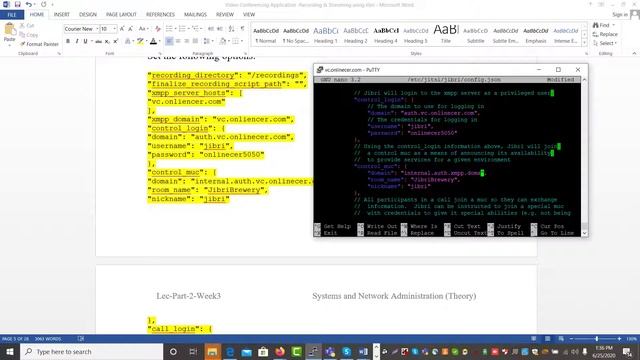The image size is (640, 360).
Task: Clear all formatting
Action: pyautogui.click(x=158, y=29)
